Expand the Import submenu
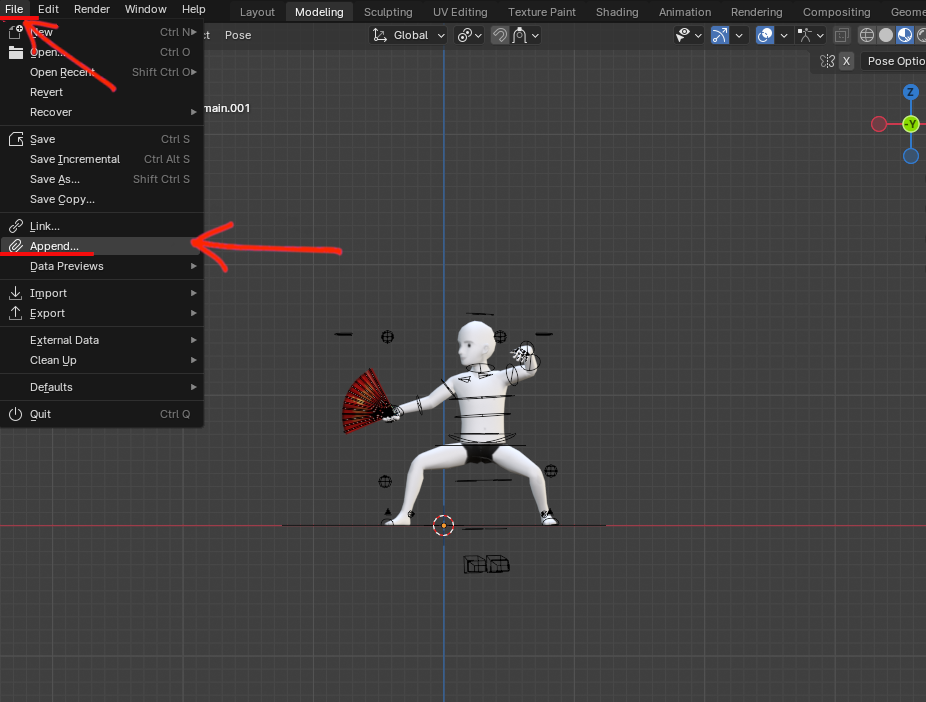This screenshot has width=926, height=702. coord(48,293)
